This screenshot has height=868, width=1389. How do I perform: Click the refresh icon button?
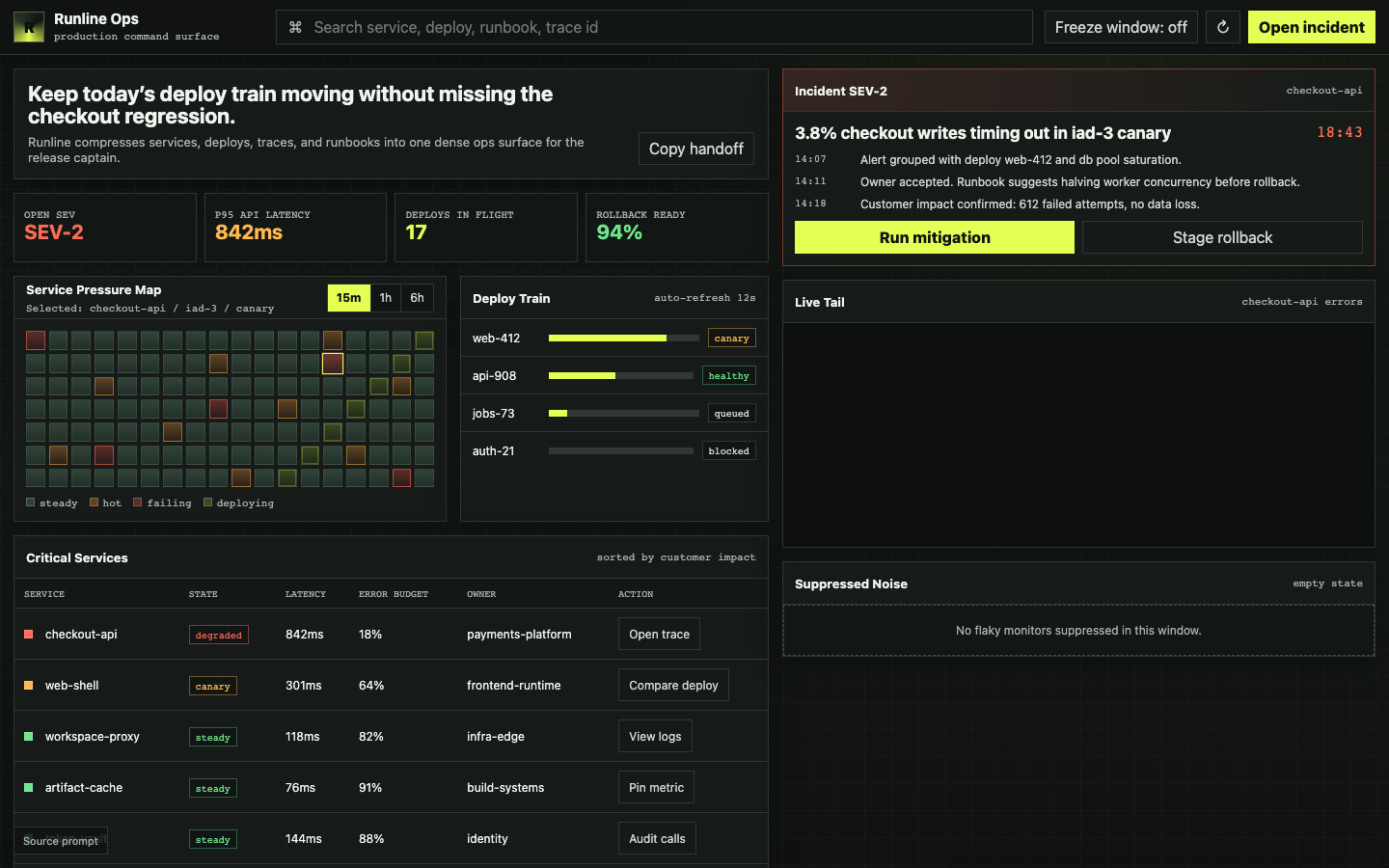point(1223,27)
